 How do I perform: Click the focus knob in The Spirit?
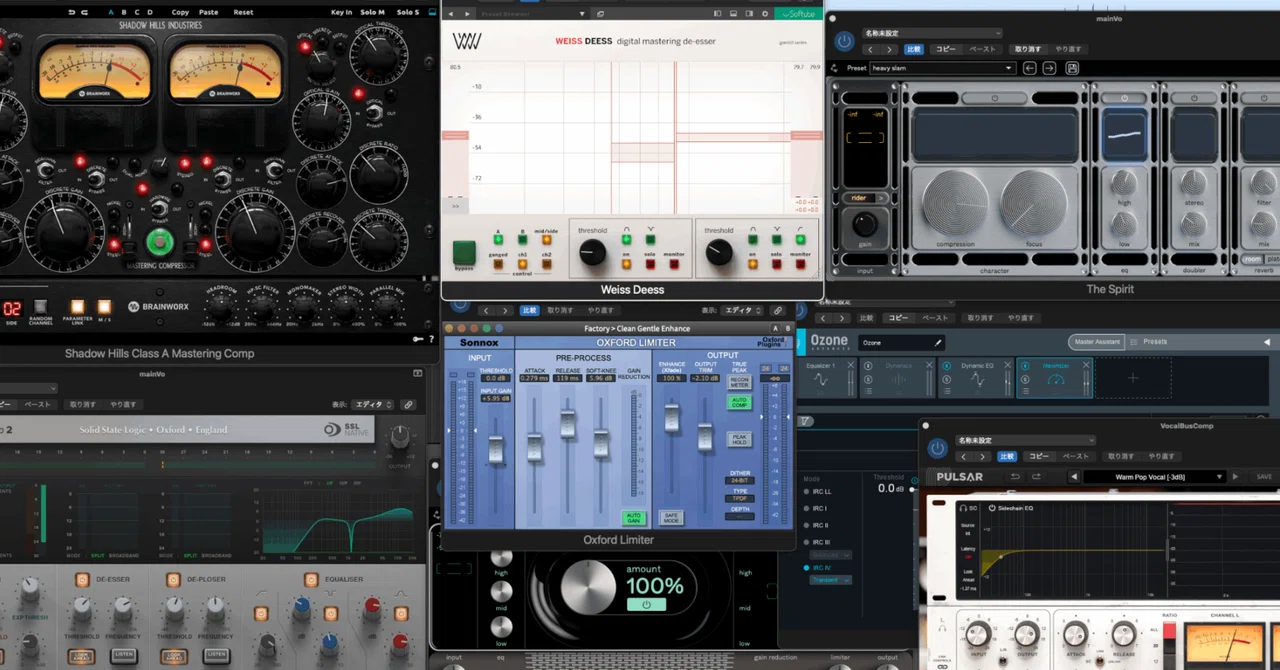coord(1033,203)
